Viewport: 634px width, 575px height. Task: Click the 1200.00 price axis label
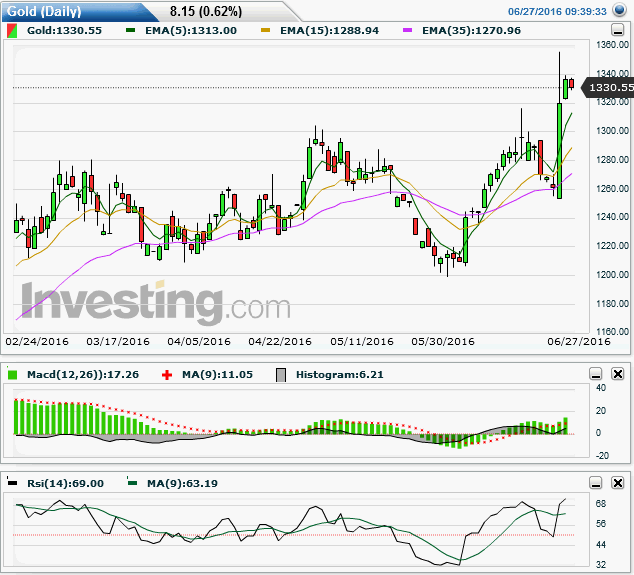point(613,275)
